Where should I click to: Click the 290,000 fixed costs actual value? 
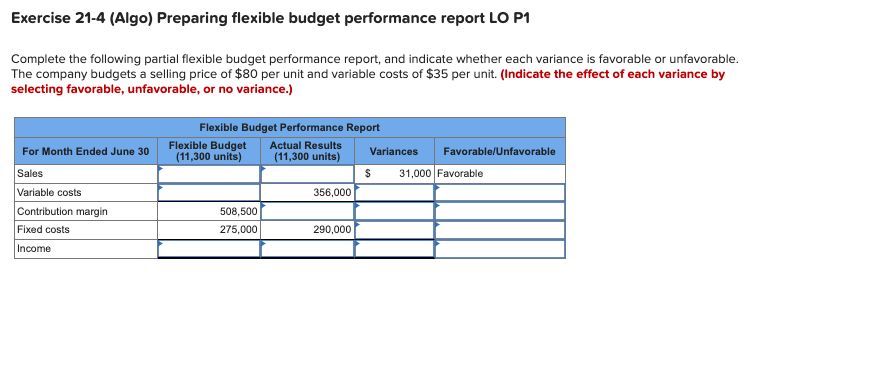click(x=332, y=230)
